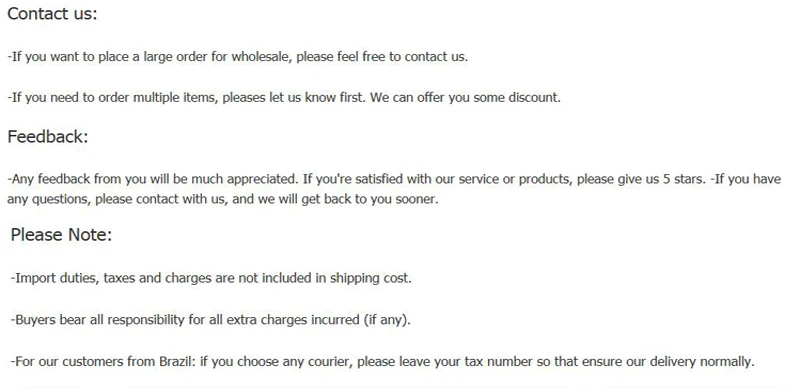Click the 'customers from Brazil' sentence
This screenshot has height=388, width=800.
tap(382, 362)
